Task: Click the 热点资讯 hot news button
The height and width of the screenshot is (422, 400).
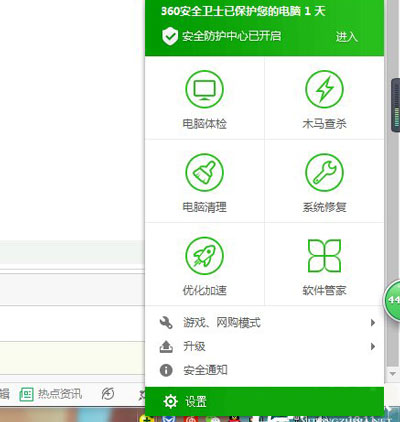Action: [51, 394]
